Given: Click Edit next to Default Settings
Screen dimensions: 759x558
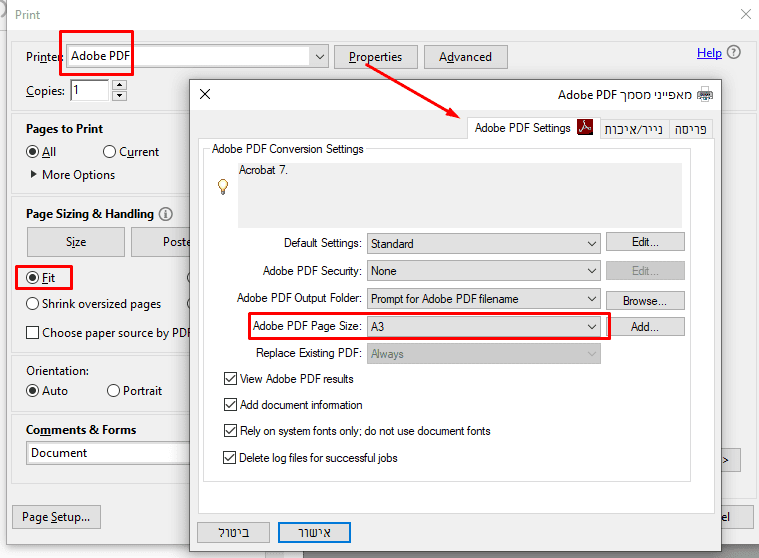Looking at the screenshot, I should click(645, 242).
